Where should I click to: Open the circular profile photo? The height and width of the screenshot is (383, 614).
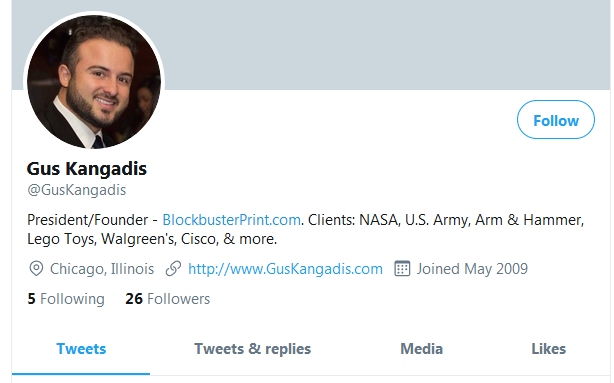click(x=94, y=82)
